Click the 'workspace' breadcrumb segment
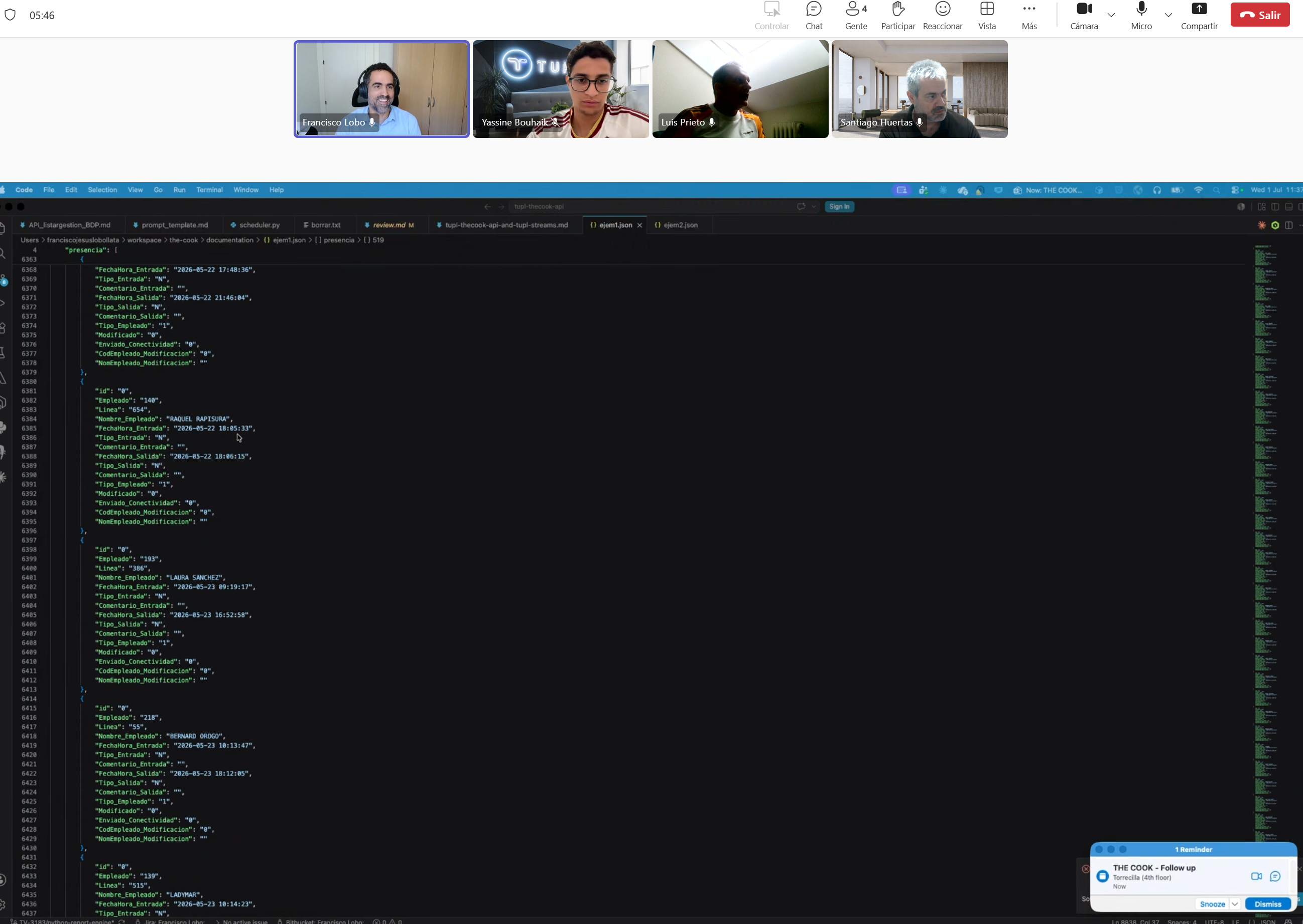The height and width of the screenshot is (924, 1303). [x=144, y=240]
